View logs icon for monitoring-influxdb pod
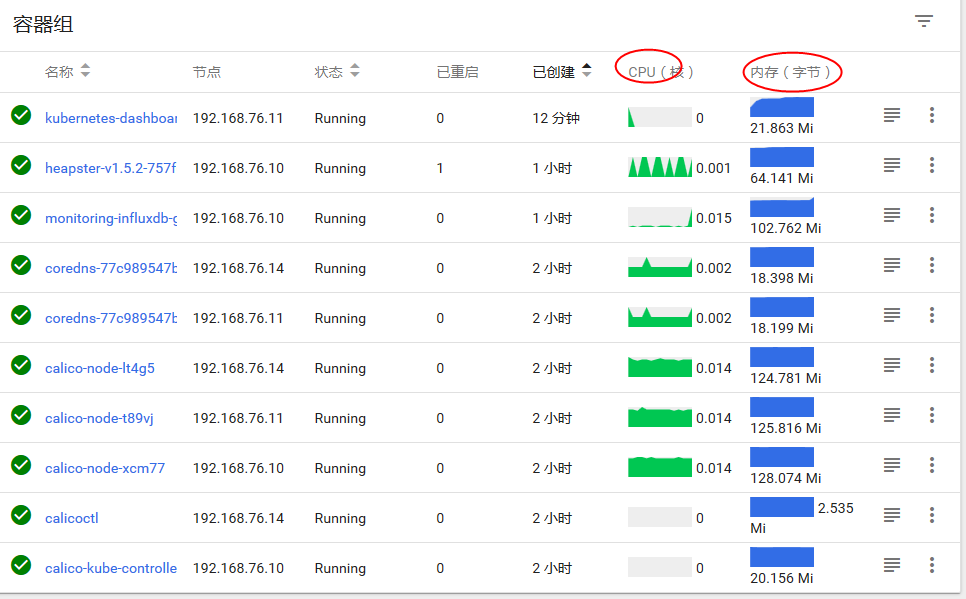Image resolution: width=966 pixels, height=599 pixels. pos(892,216)
